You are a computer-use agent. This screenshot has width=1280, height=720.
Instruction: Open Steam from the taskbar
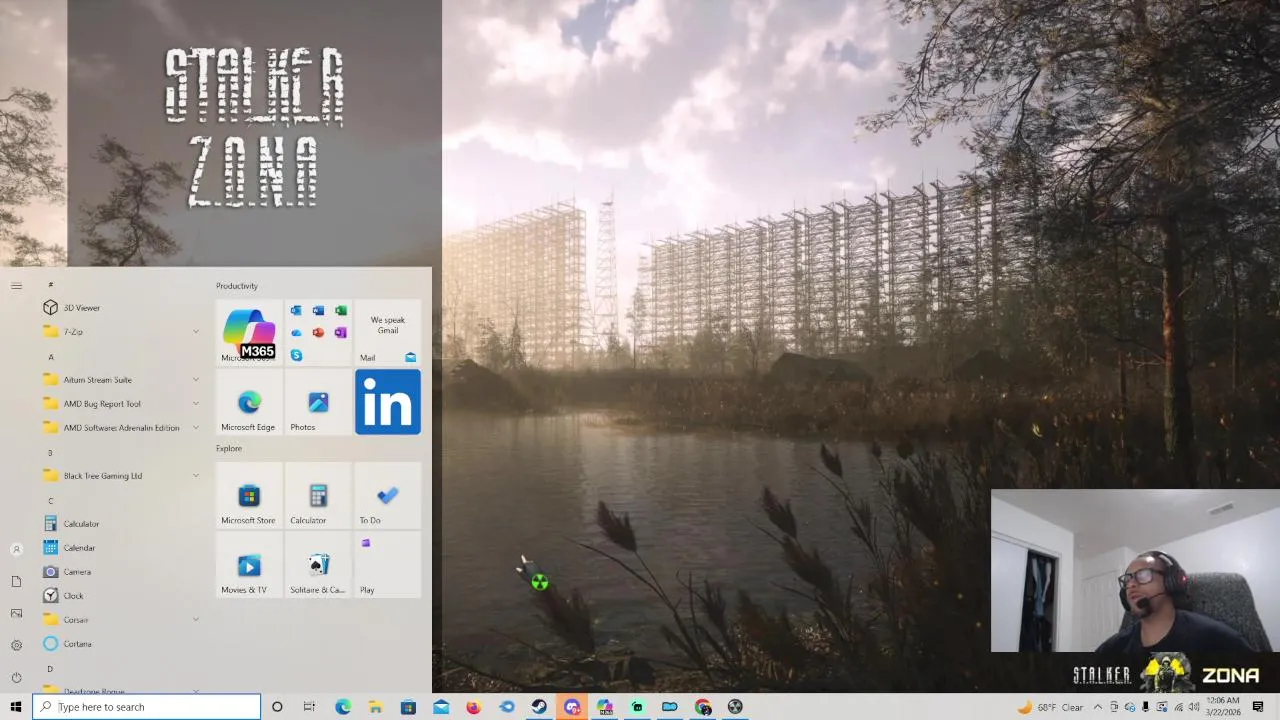coord(539,707)
